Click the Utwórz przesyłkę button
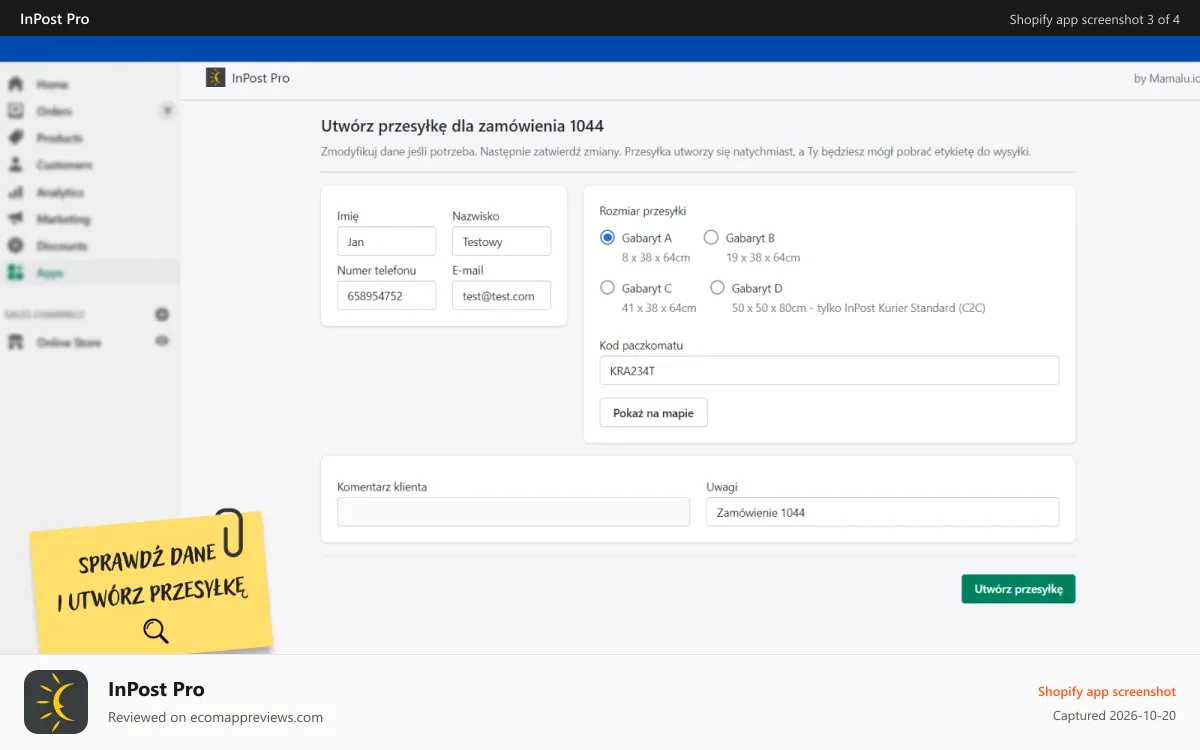Screen dimensions: 1200x750 1018,589
